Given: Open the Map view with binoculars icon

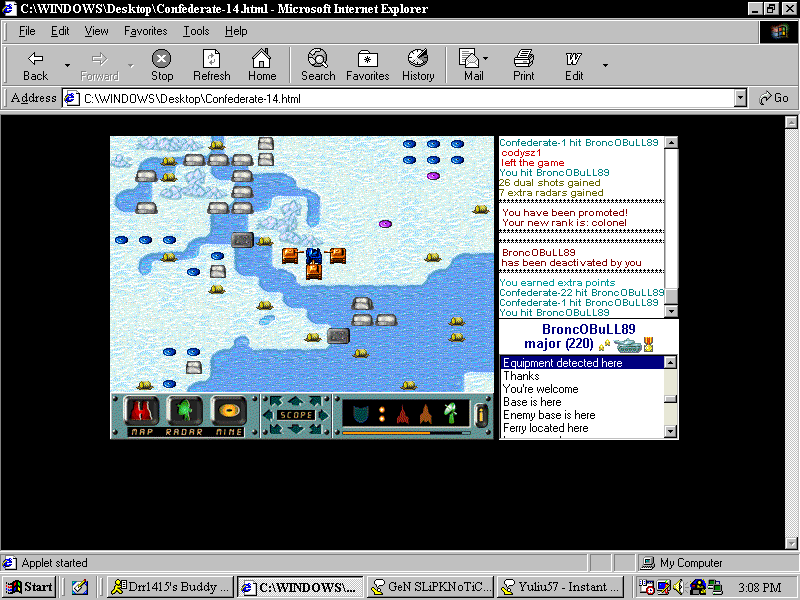Looking at the screenshot, I should pos(141,411).
